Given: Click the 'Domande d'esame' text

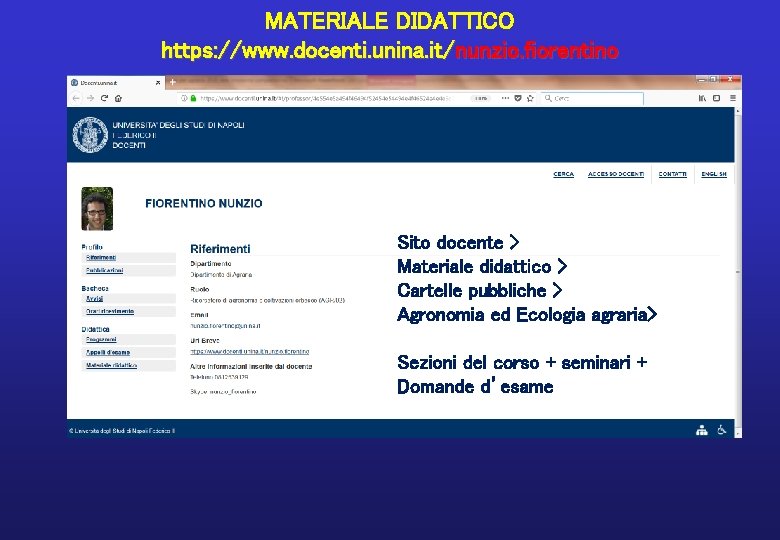Looking at the screenshot, I should pos(475,386).
